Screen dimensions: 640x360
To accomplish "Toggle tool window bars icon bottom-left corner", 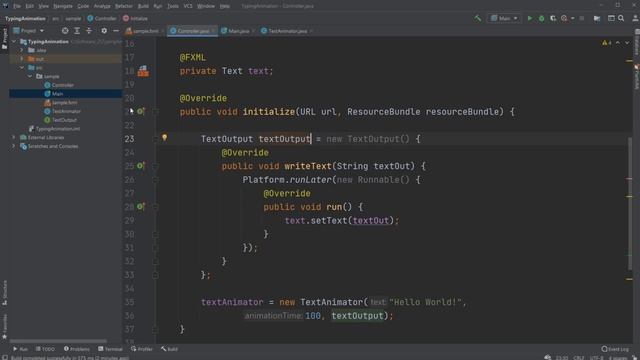I will (x=4, y=358).
